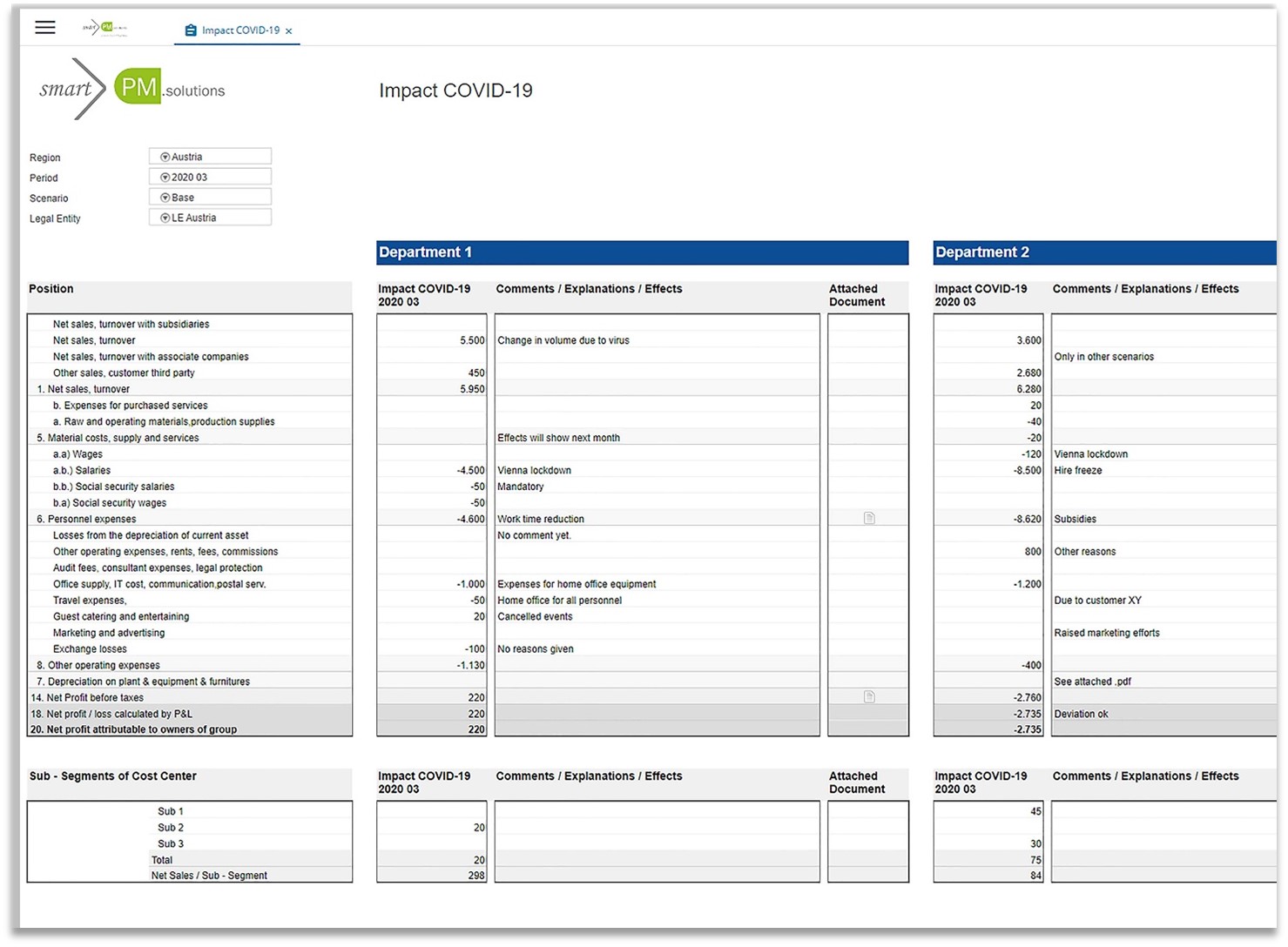Open the hamburger menu
This screenshot has height=947, width=1288.
click(45, 28)
